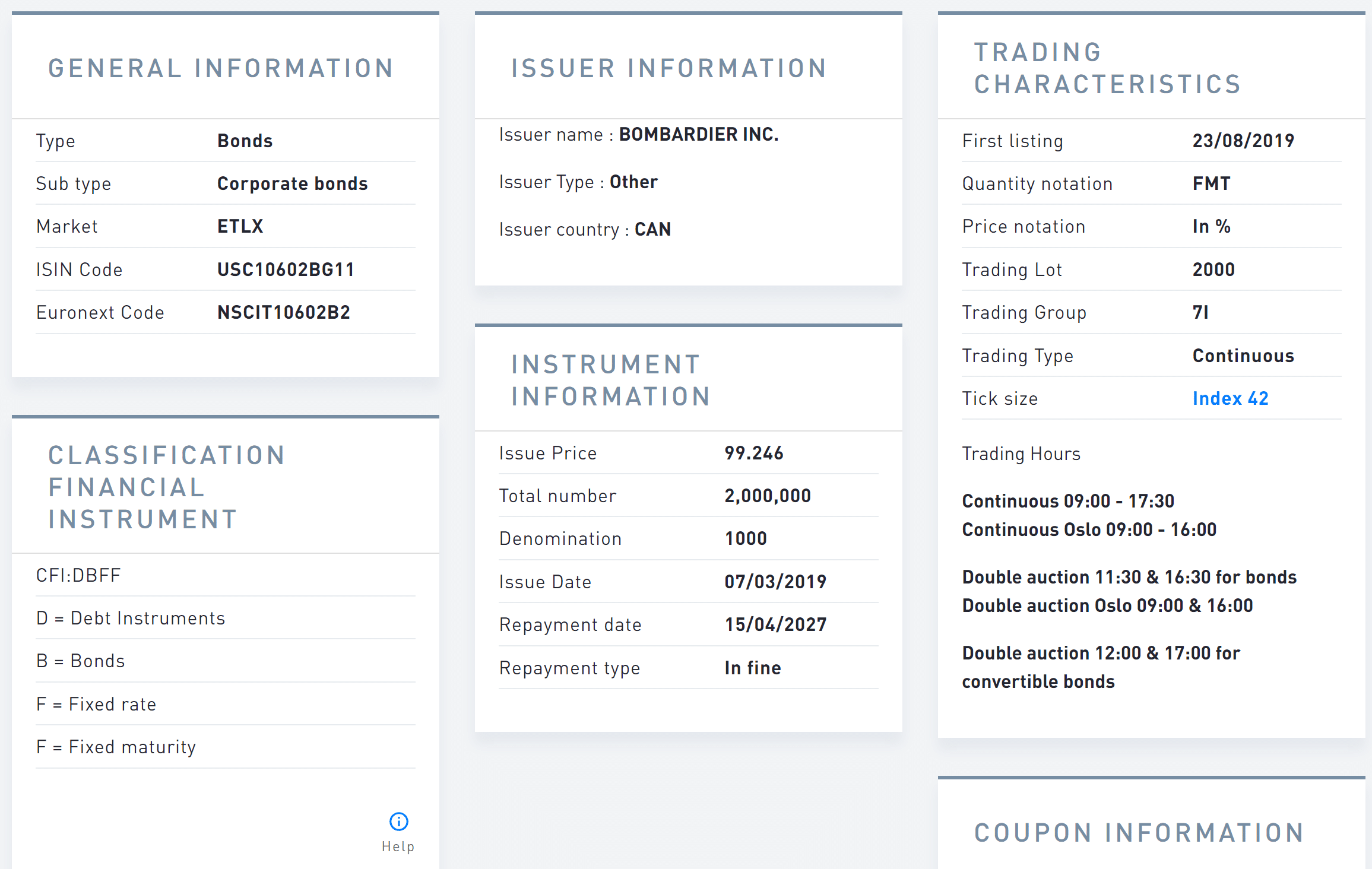The width and height of the screenshot is (1372, 869).
Task: Select the ISIN code USC10602BG11
Action: coord(286,269)
